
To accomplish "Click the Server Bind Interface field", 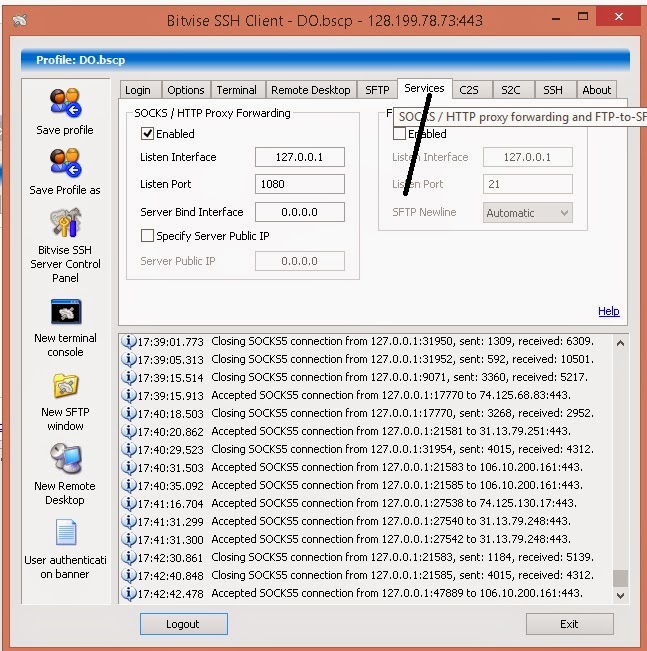I will point(300,212).
